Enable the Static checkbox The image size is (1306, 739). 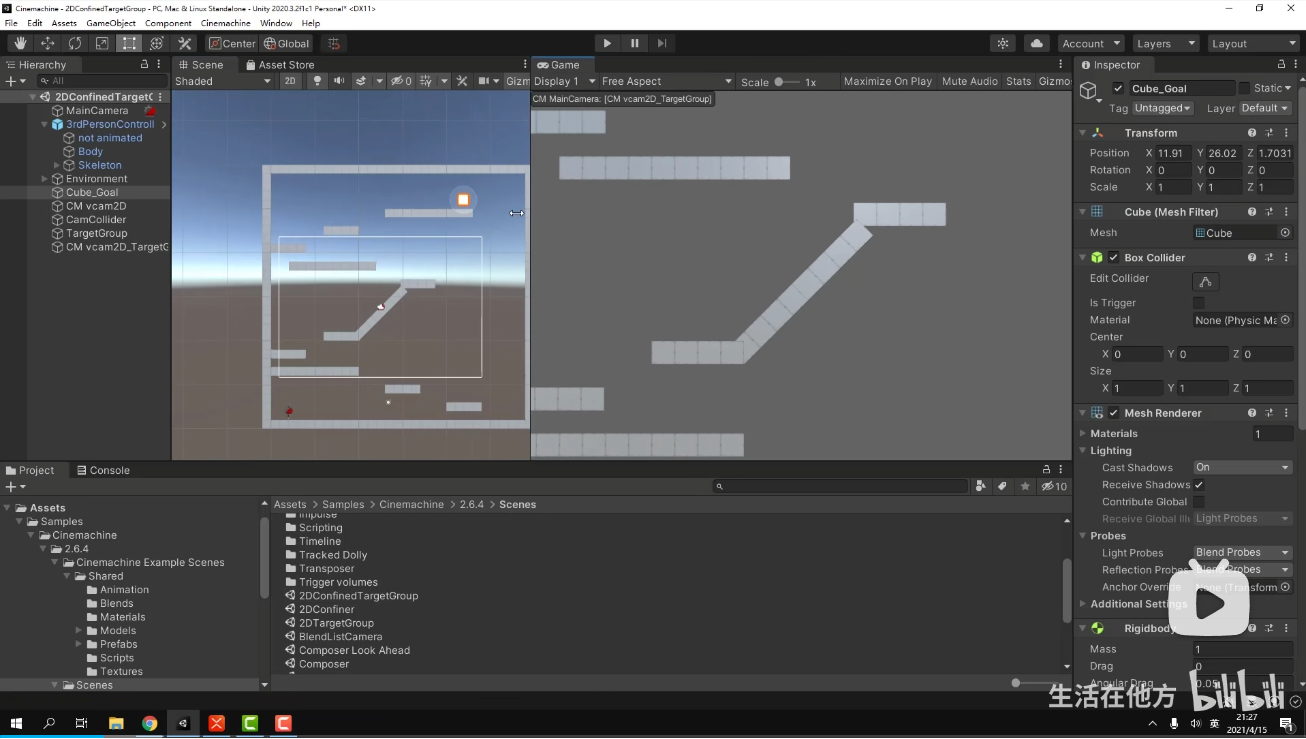coord(1244,88)
